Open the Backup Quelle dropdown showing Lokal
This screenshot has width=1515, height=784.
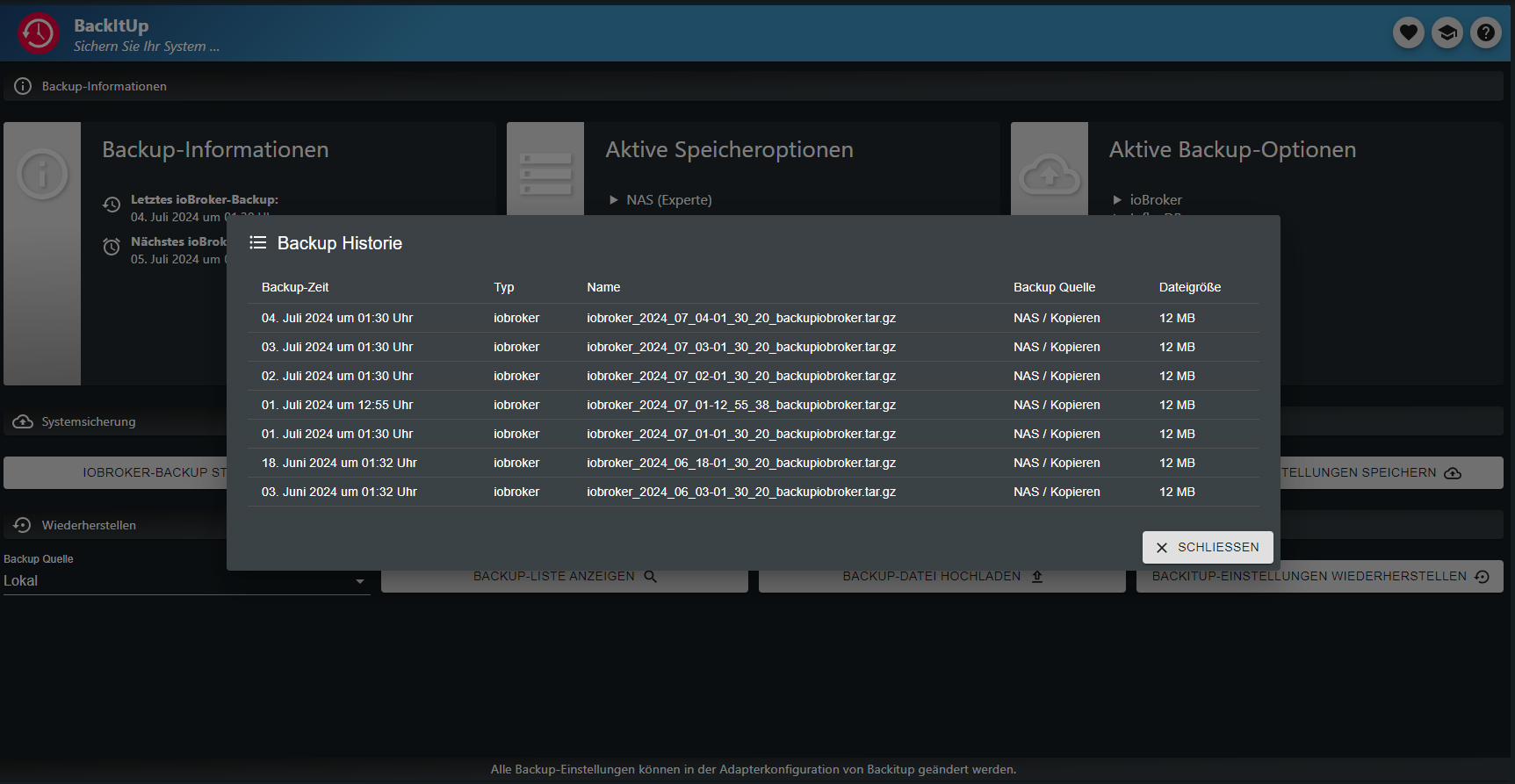186,581
